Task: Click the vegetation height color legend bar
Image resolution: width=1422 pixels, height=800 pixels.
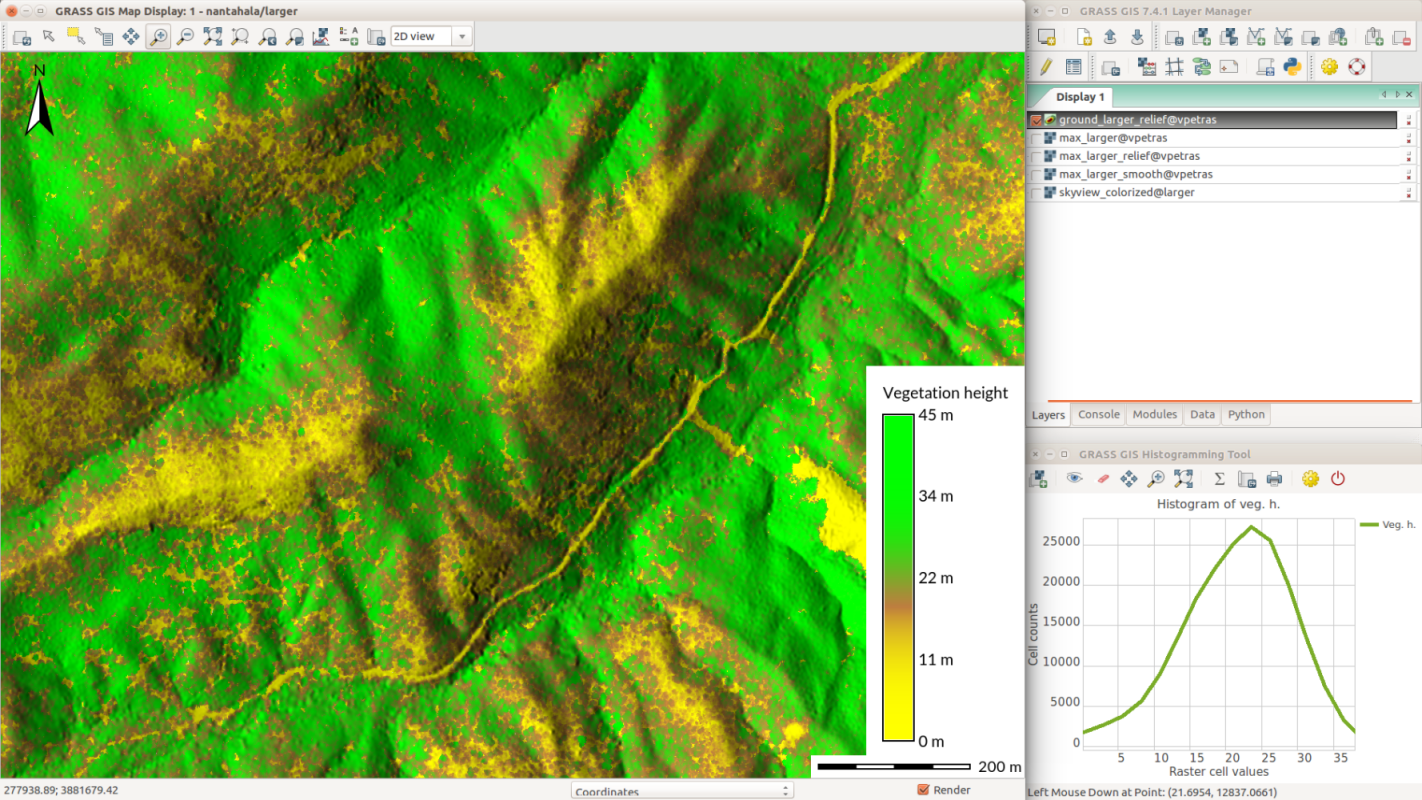Action: (x=898, y=578)
